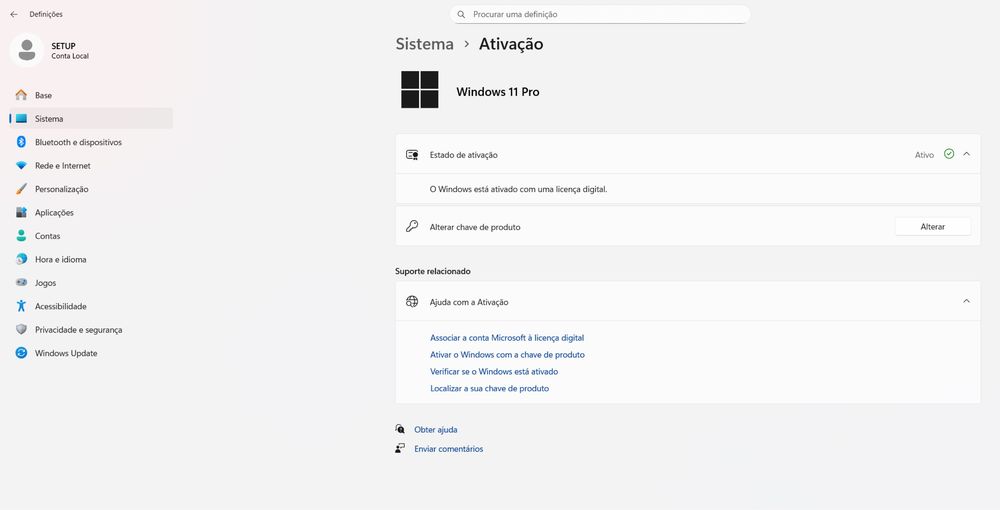Open Base in the sidebar

pyautogui.click(x=91, y=95)
